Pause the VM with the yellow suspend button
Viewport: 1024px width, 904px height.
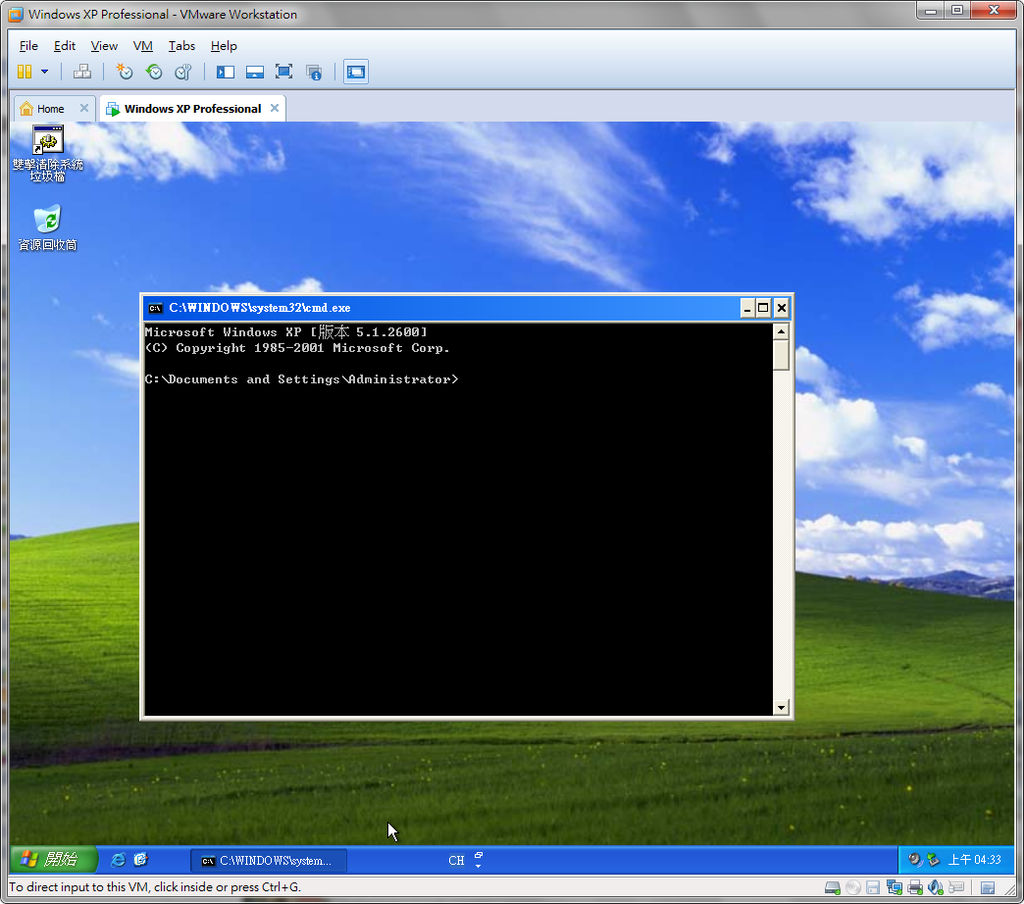(24, 72)
